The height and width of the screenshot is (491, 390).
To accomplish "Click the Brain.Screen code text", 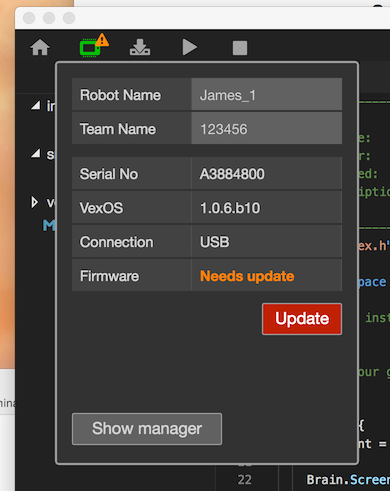I will [348, 480].
